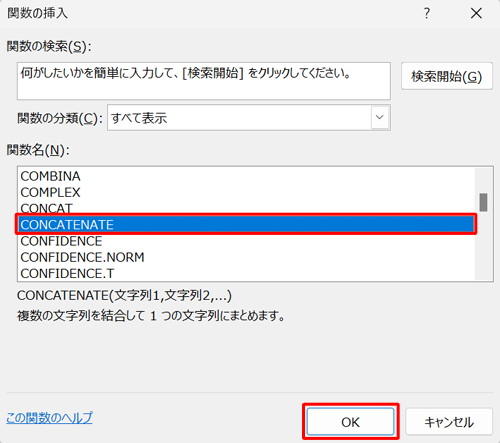Image resolution: width=500 pixels, height=443 pixels.
Task: Select CONFIDENCE.T in function list
Action: click(x=246, y=273)
